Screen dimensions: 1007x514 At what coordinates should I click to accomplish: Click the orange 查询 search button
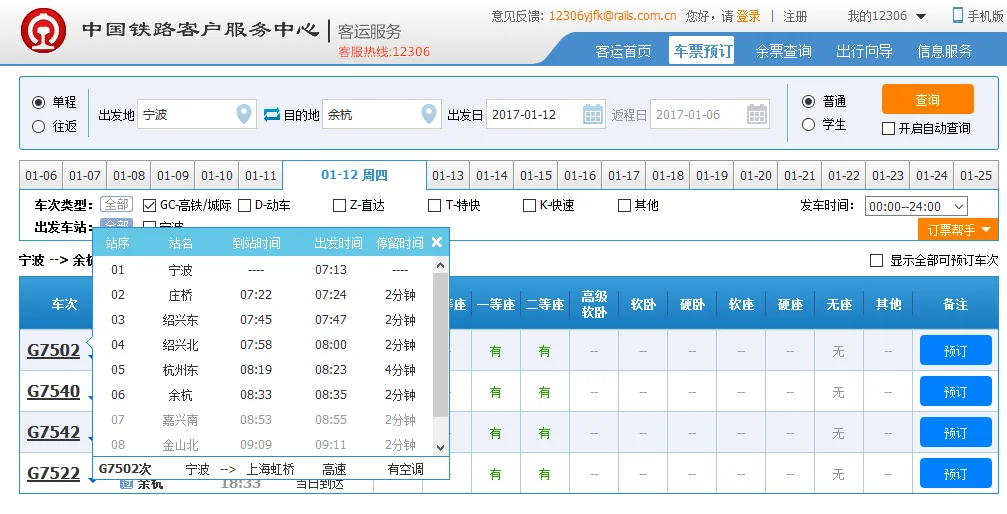point(927,100)
